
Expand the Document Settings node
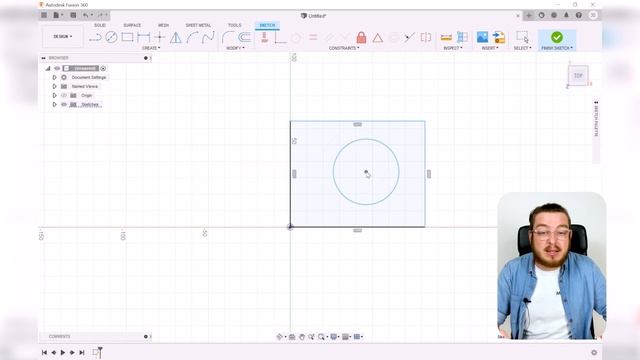54,78
